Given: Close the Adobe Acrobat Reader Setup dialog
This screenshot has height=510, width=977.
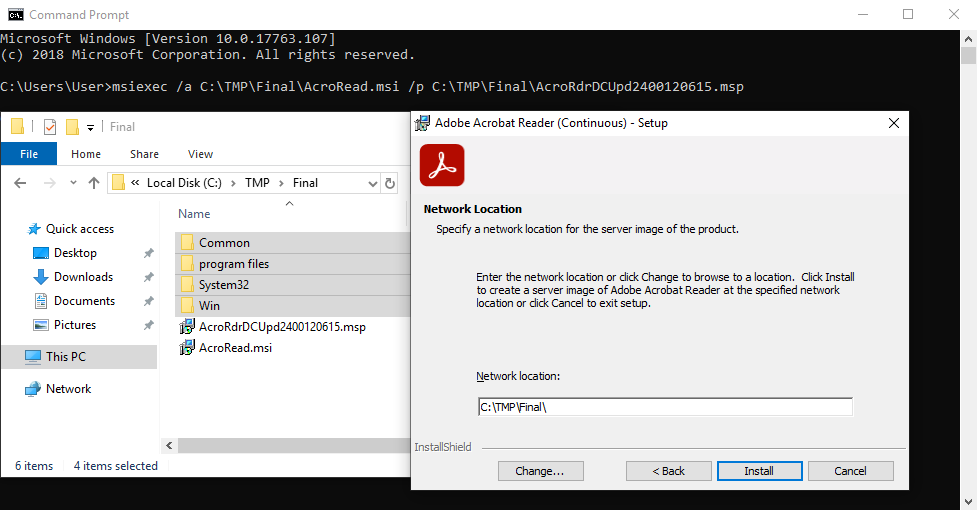Looking at the screenshot, I should [894, 123].
